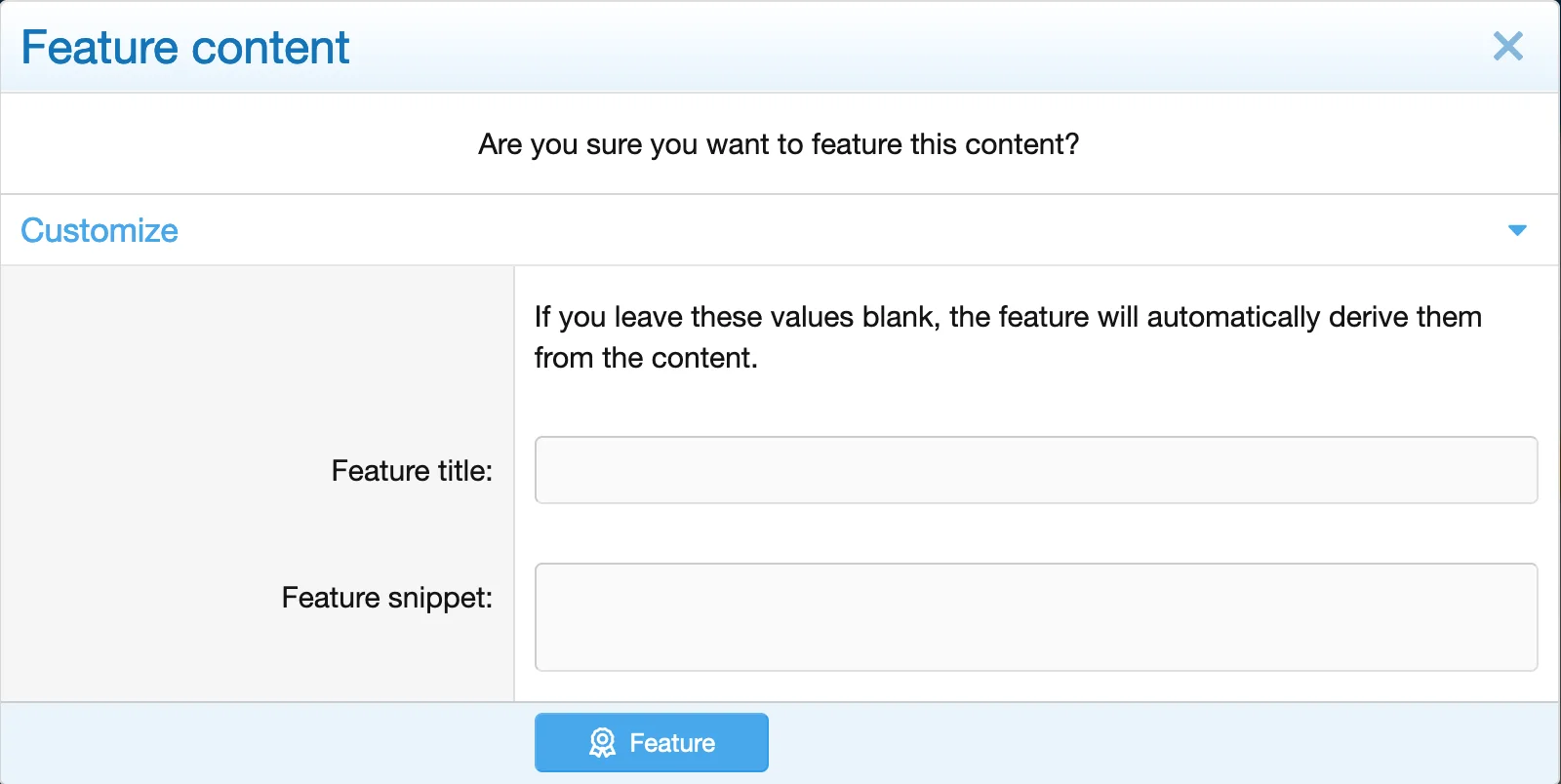The image size is (1561, 784).
Task: Click the Customize heading link
Action: (x=100, y=230)
